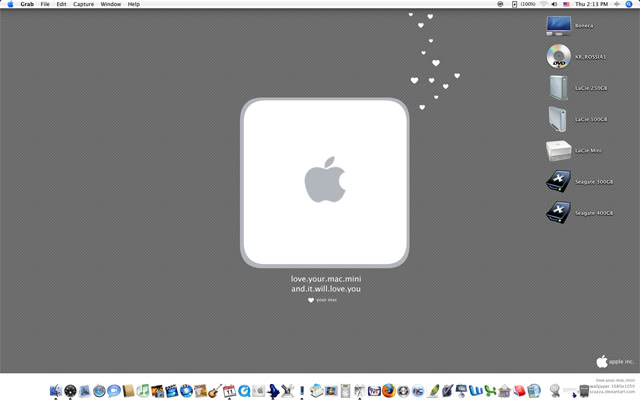This screenshot has height=400, width=640.
Task: Open Microsoft Word icon in Dock
Action: [x=476, y=391]
